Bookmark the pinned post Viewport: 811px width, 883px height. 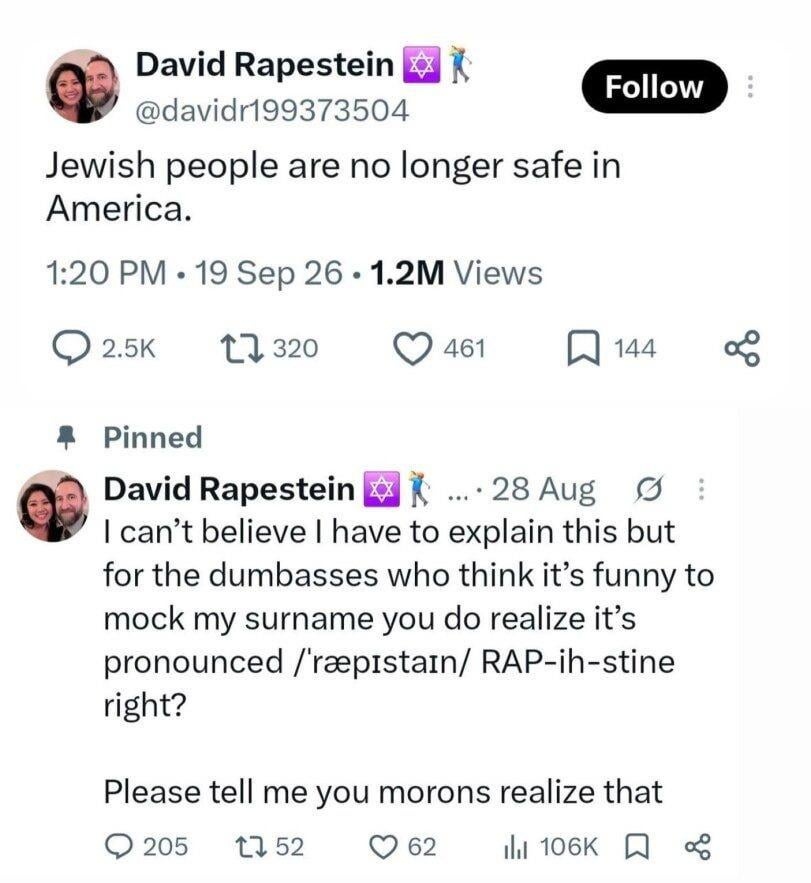(638, 847)
